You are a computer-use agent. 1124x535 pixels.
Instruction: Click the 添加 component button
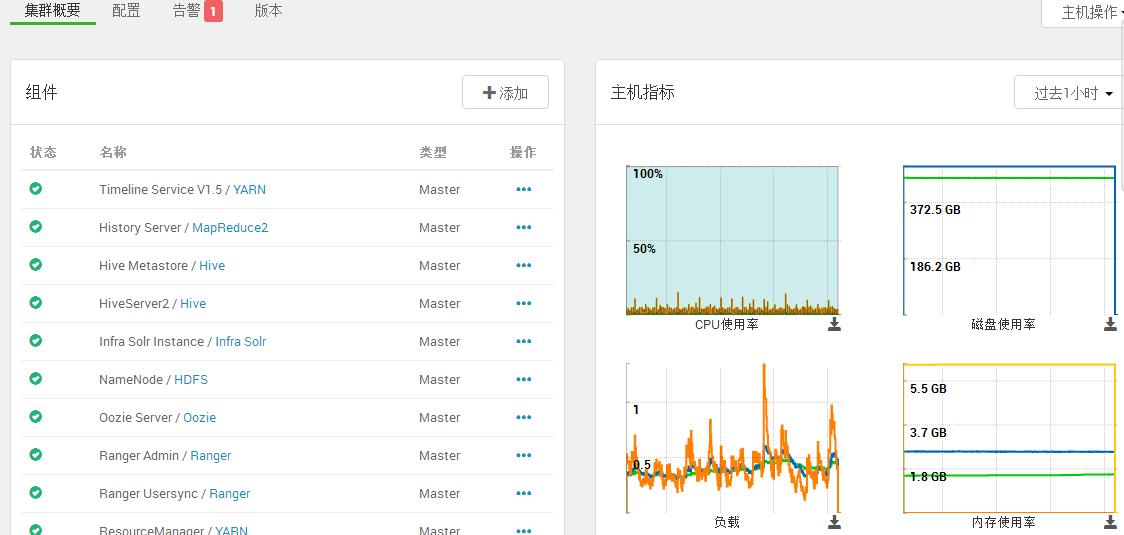505,93
